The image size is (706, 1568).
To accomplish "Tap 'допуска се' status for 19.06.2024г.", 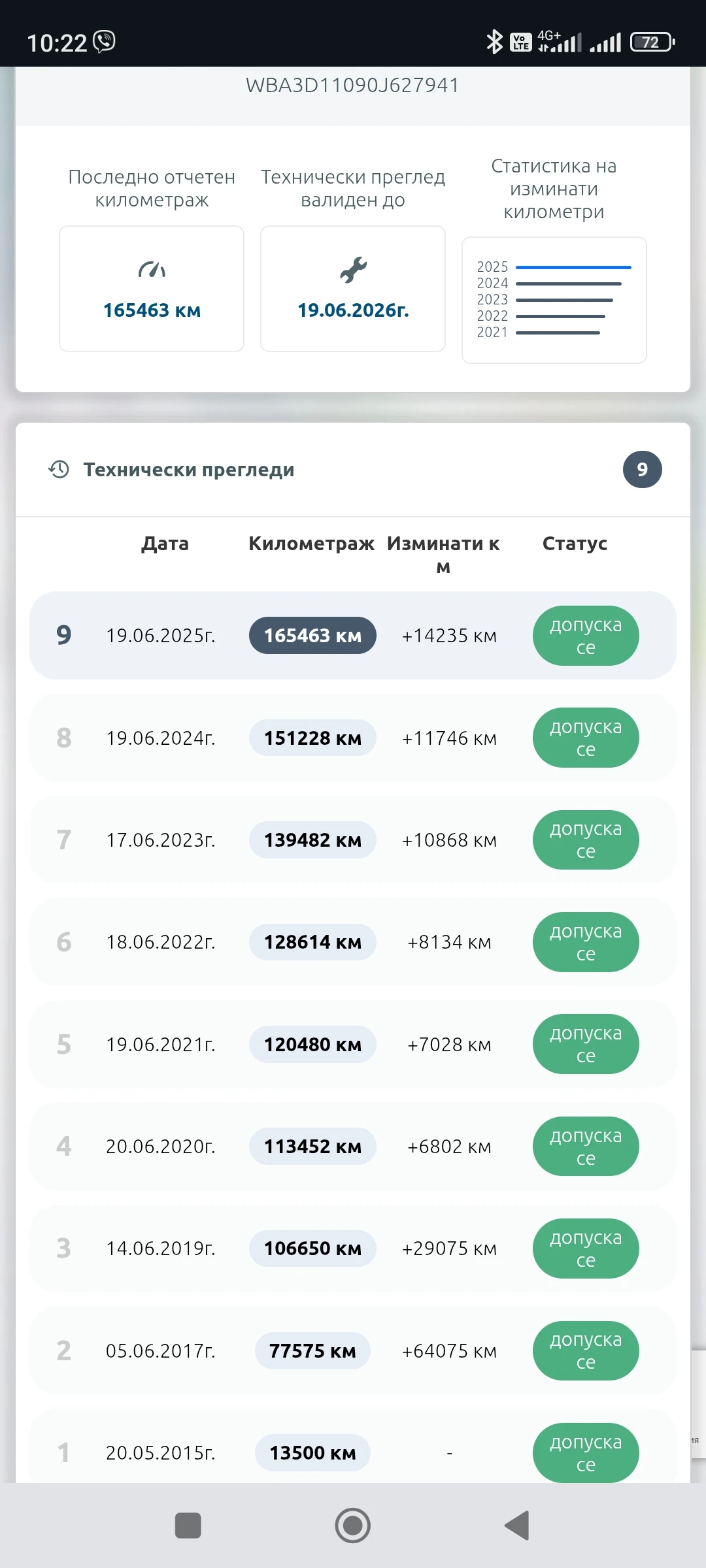I will (x=586, y=738).
